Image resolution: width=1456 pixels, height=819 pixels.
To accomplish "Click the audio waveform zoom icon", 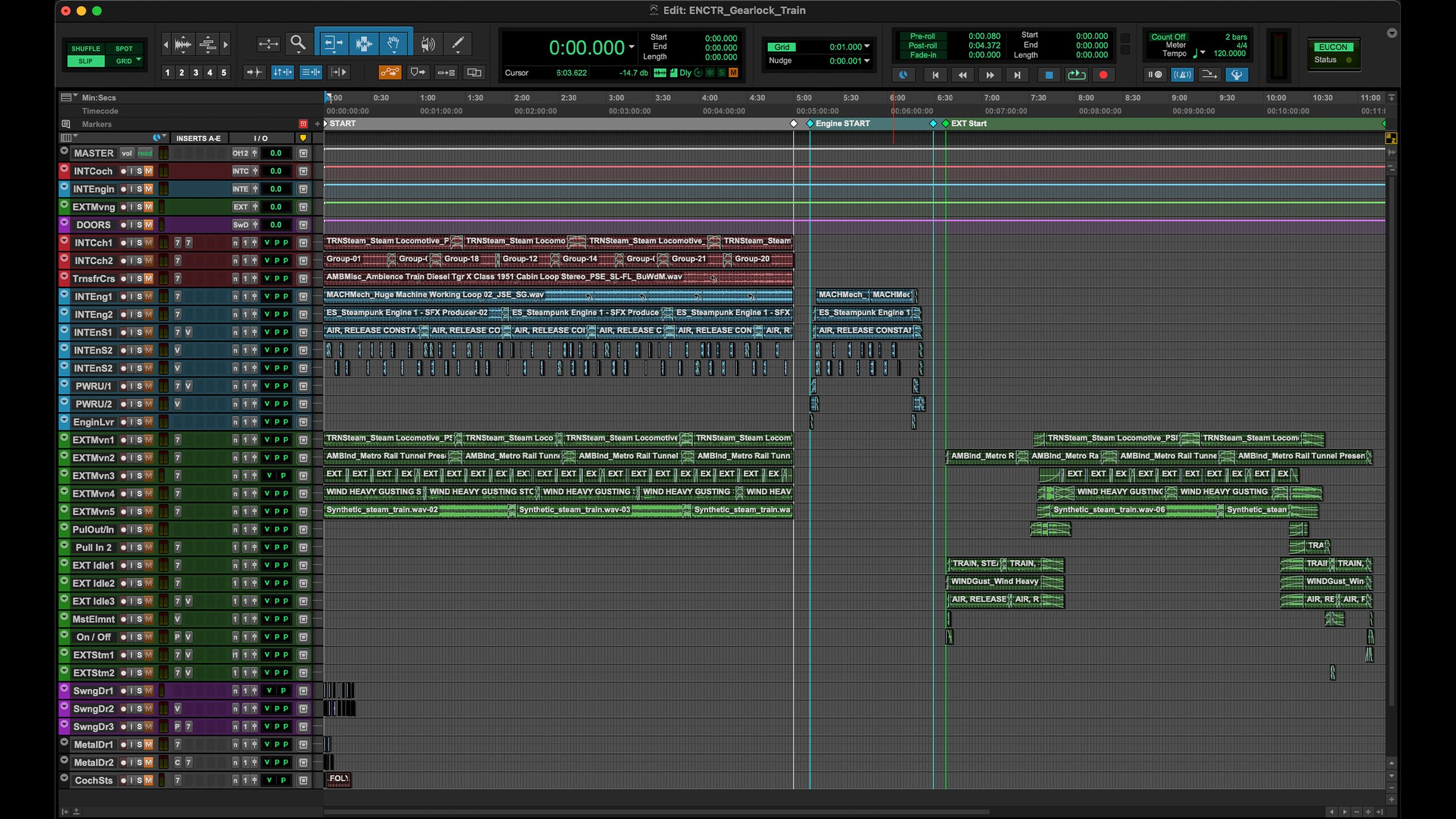I will (183, 44).
